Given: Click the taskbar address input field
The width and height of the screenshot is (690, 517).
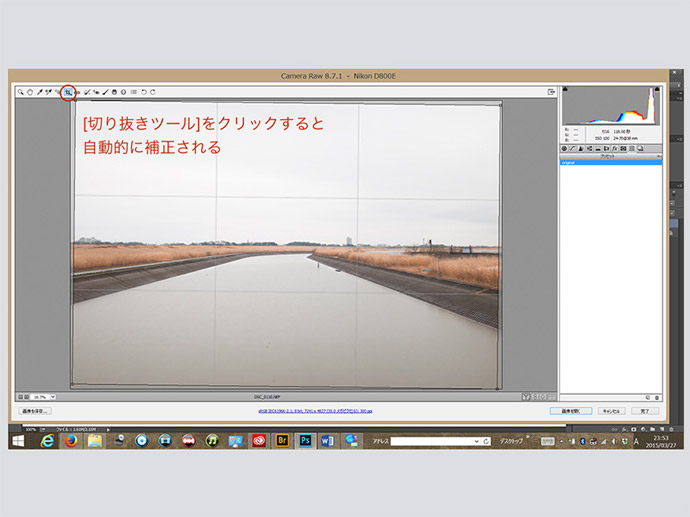Looking at the screenshot, I should coord(432,441).
